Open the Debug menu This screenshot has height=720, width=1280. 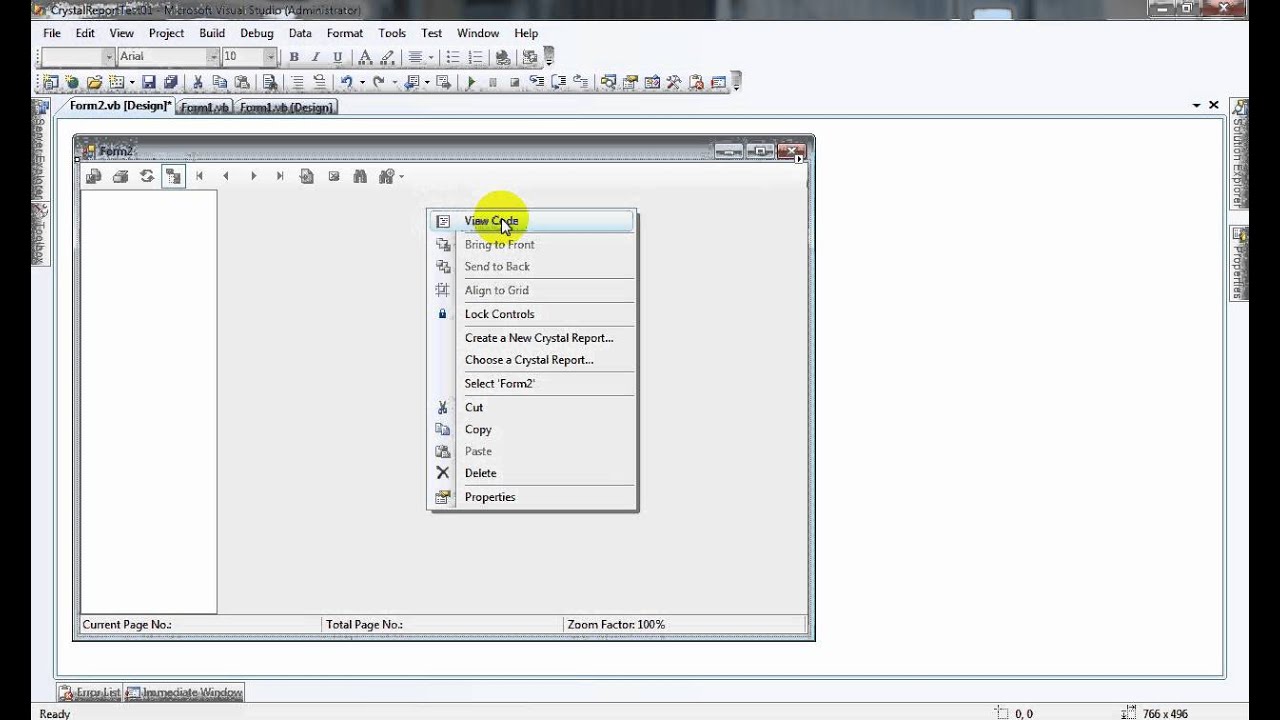(257, 33)
